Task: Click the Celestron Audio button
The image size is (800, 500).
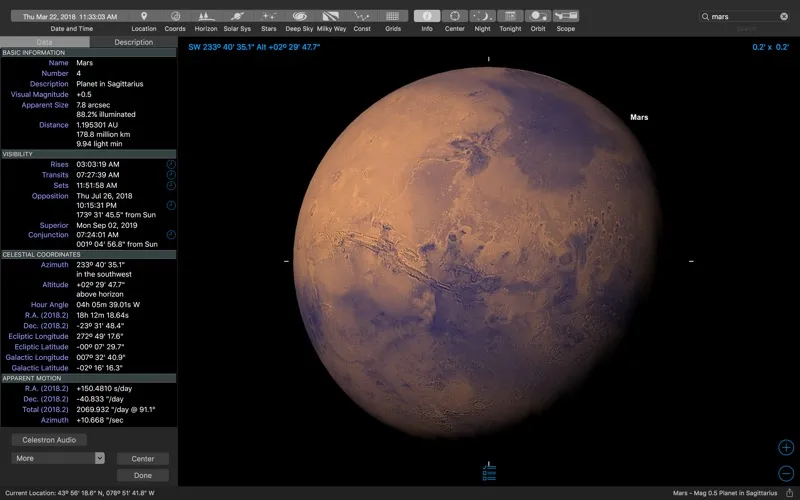Action: click(x=49, y=440)
